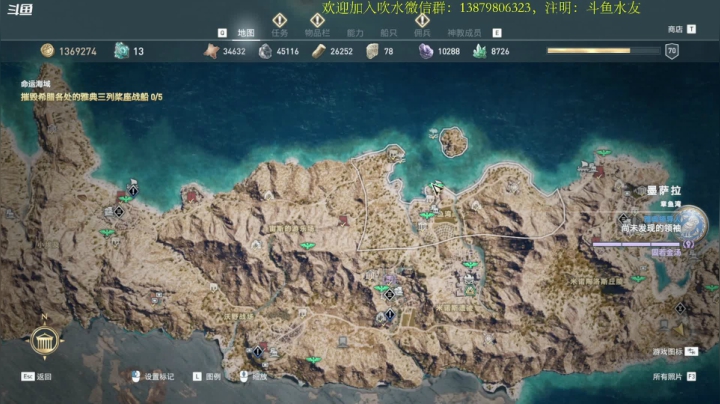This screenshot has height=404, width=720.
Task: Click the soft leather resource icon
Action: (211, 51)
